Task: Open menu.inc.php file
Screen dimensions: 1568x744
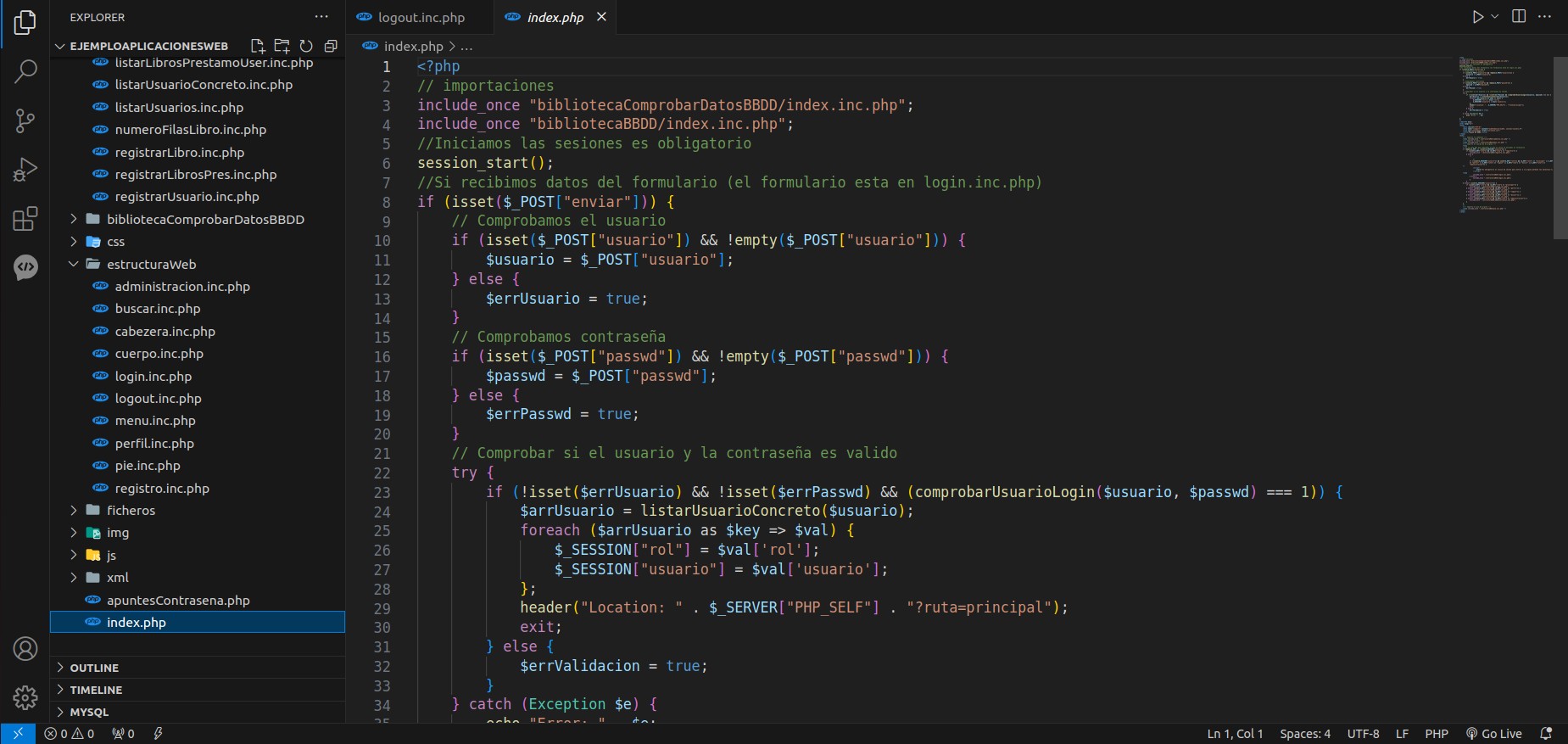Action: (198, 421)
